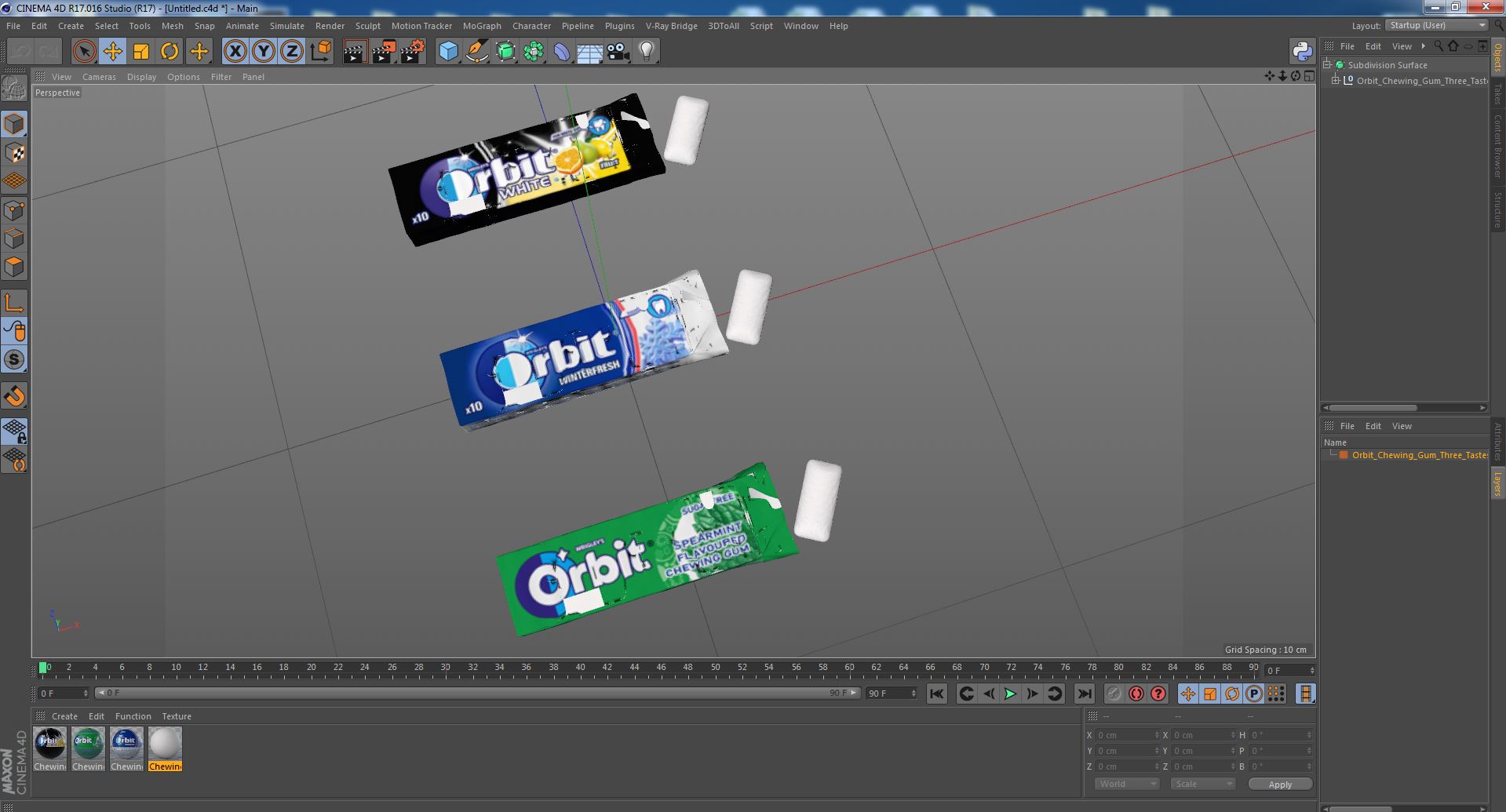Viewport: 1506px width, 812px height.
Task: Go to end of animation
Action: 1084,694
